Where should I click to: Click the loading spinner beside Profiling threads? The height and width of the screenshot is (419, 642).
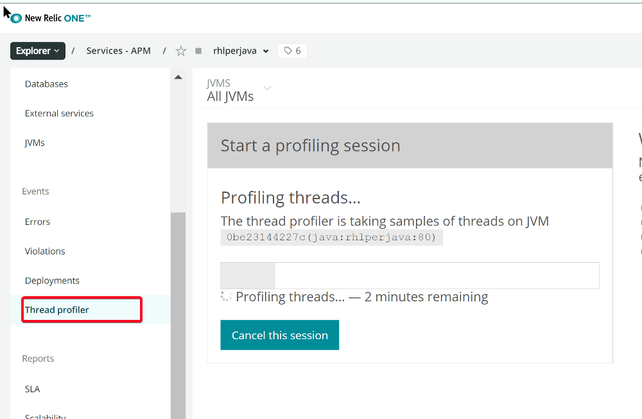click(226, 296)
